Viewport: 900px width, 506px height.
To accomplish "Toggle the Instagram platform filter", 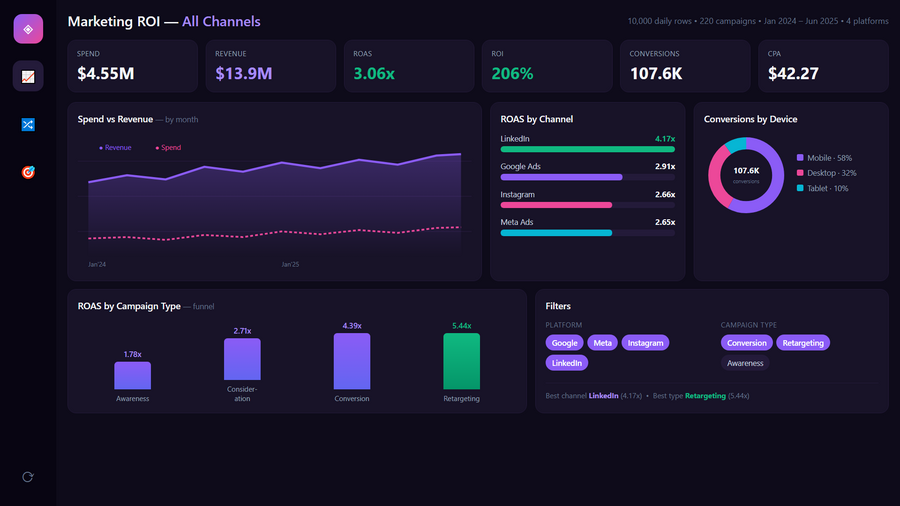I will [645, 342].
